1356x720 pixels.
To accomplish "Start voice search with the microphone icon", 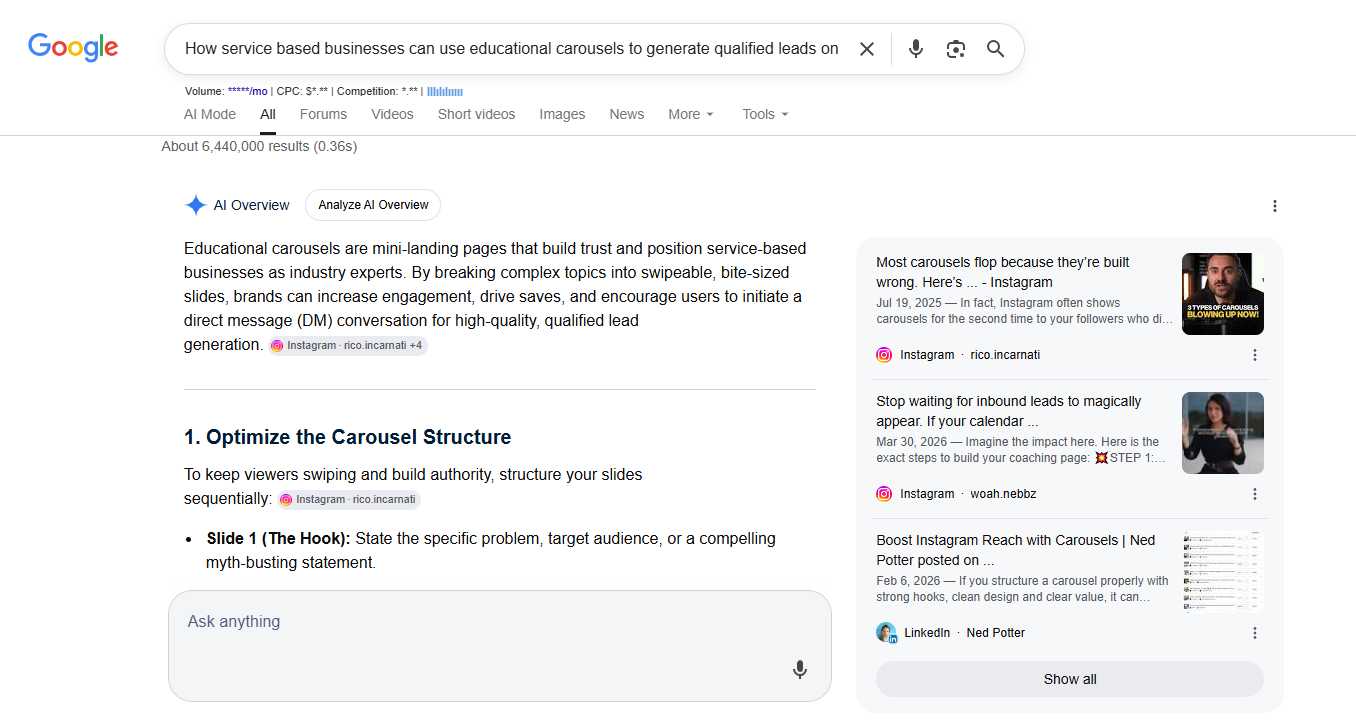I will [x=915, y=49].
